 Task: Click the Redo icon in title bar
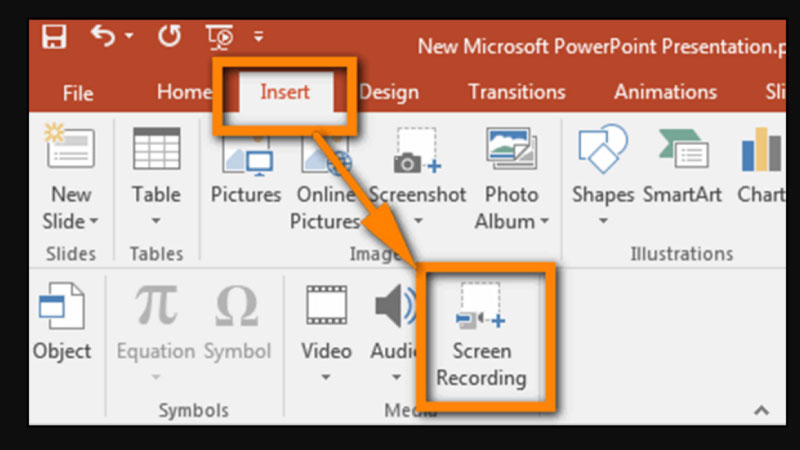[x=169, y=37]
